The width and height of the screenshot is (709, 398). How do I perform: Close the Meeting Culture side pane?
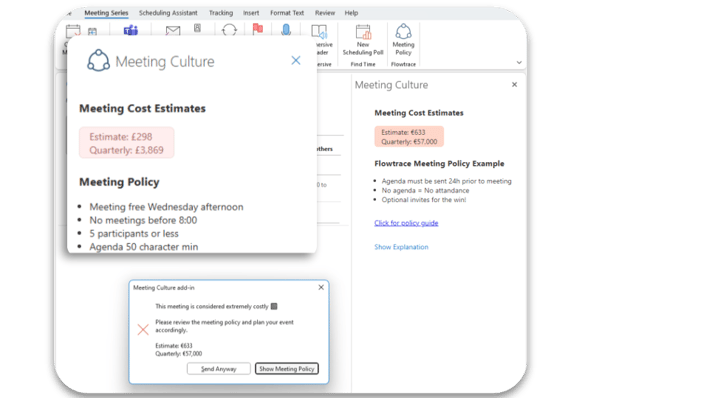tap(514, 85)
